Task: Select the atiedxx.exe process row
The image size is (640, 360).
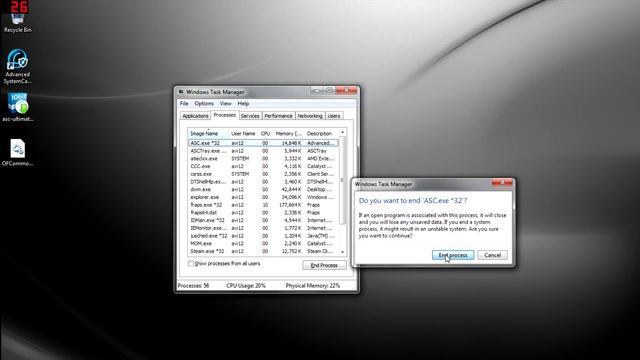Action: [263, 159]
